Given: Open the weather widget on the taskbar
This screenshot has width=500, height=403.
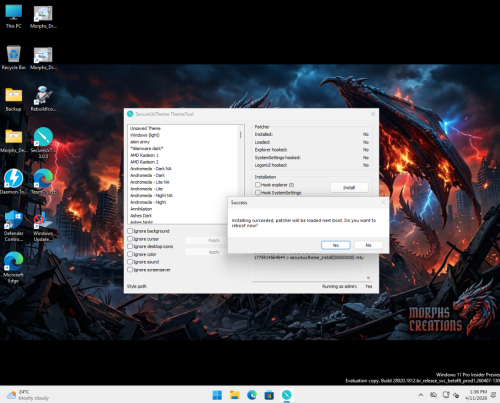Looking at the screenshot, I should tap(28, 395).
